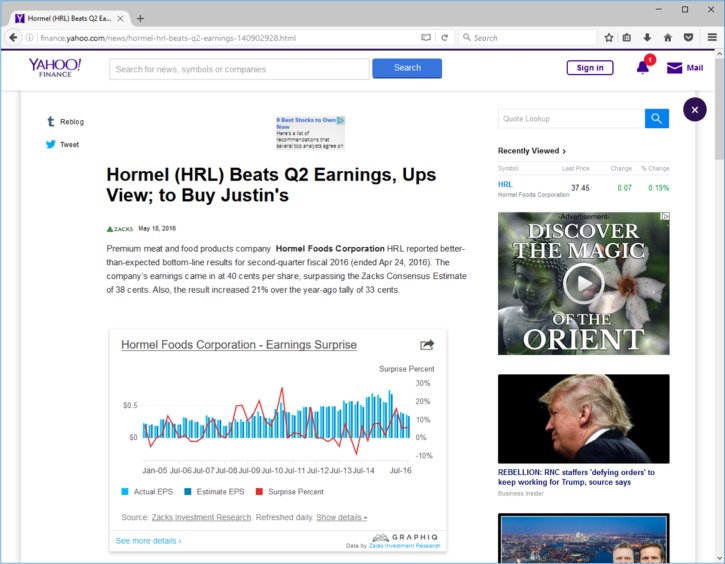Viewport: 725px width, 564px height.
Task: Open REBELLION: RNC staffers headline link
Action: (576, 477)
